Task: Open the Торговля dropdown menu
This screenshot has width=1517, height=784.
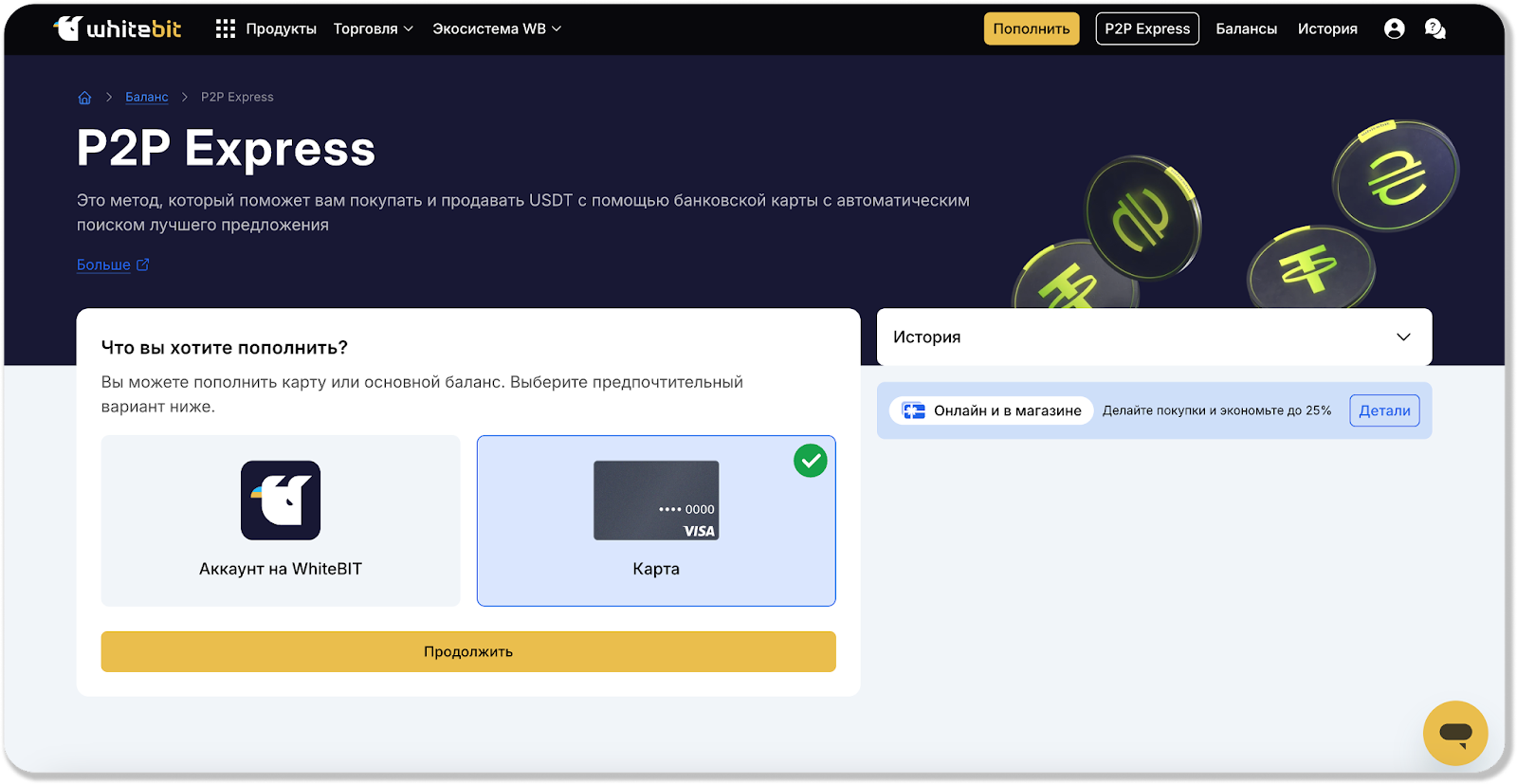Action: pyautogui.click(x=373, y=28)
